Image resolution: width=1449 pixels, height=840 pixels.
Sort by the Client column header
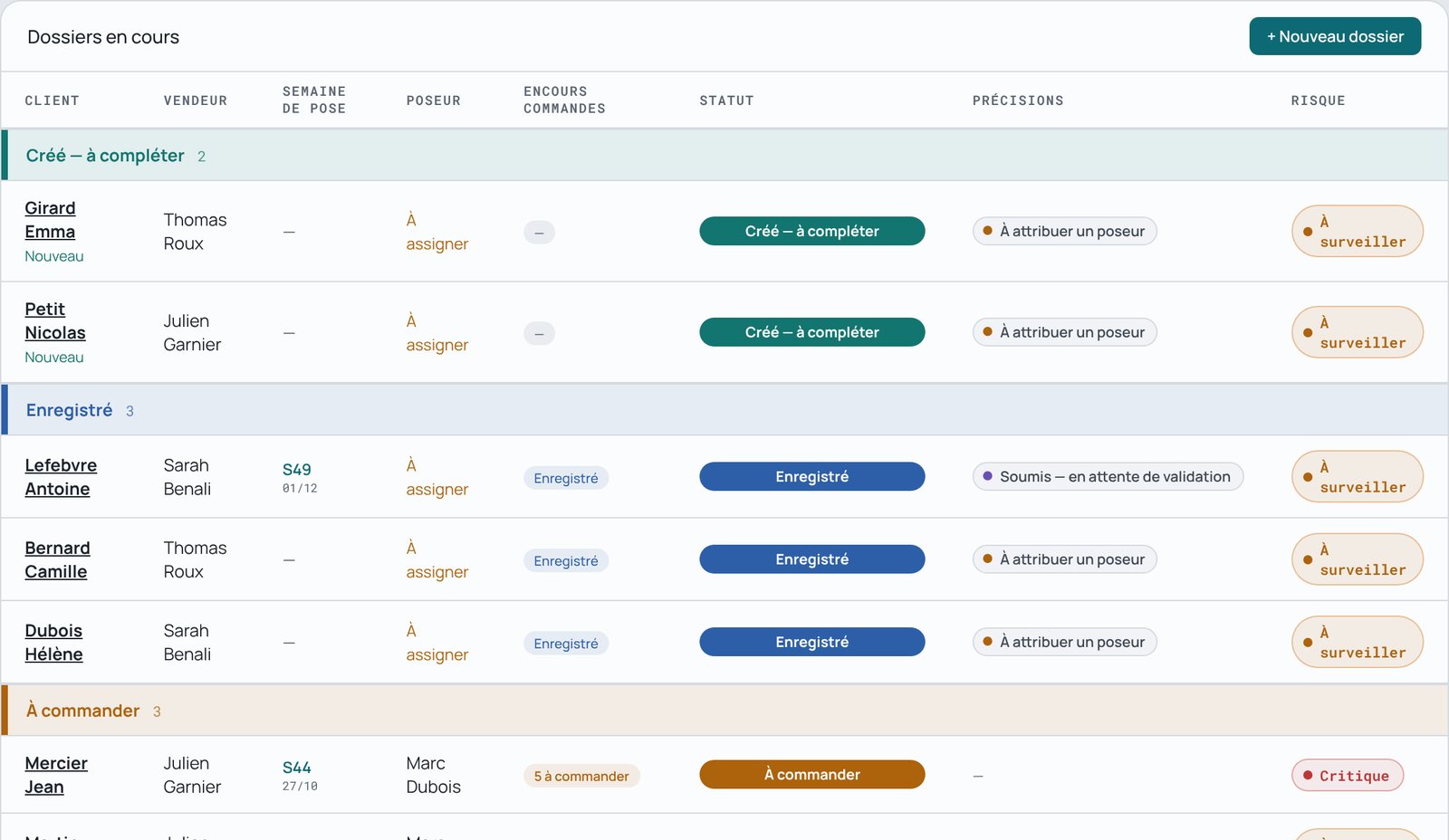click(52, 100)
